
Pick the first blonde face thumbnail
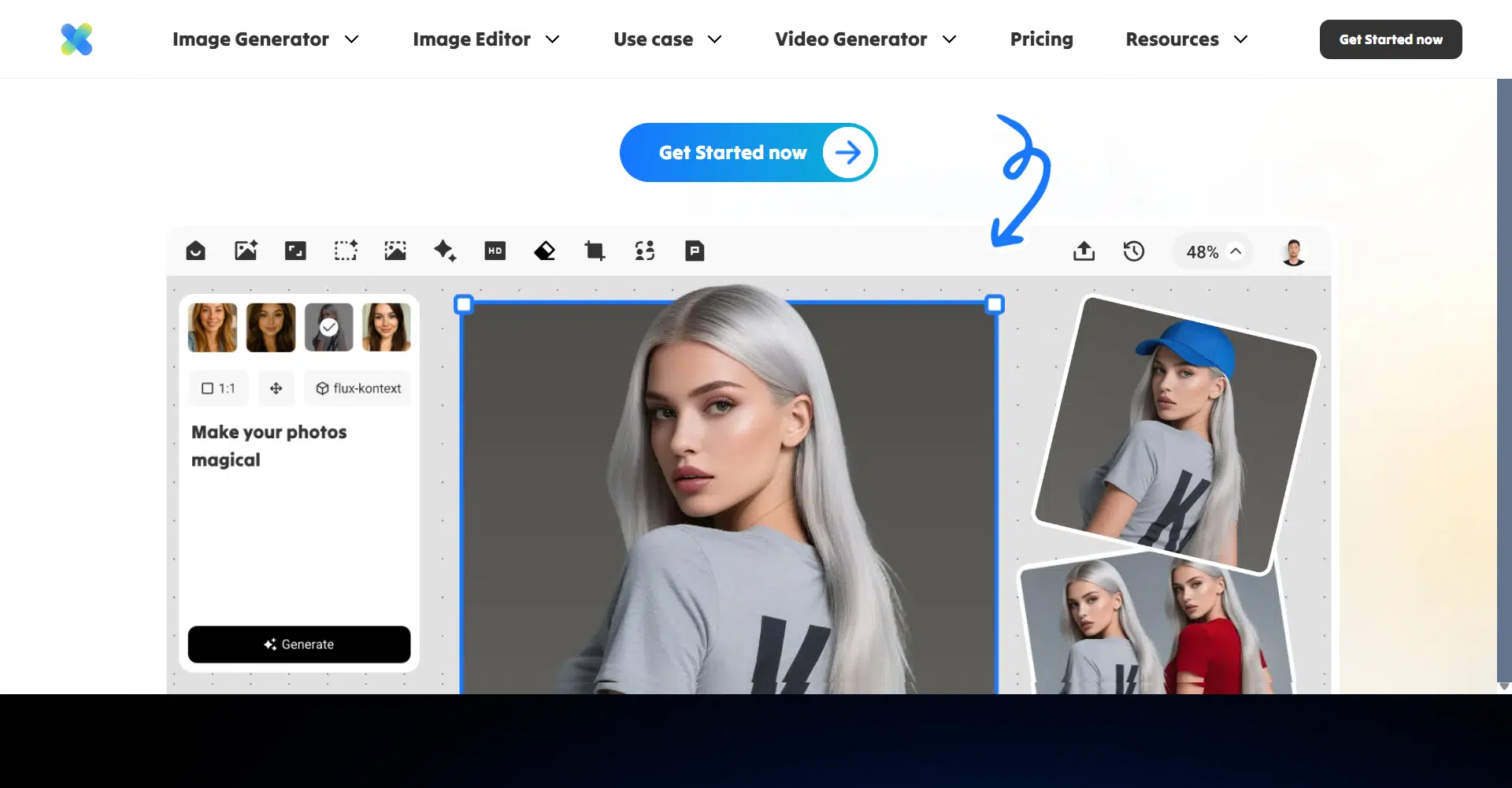pos(213,327)
